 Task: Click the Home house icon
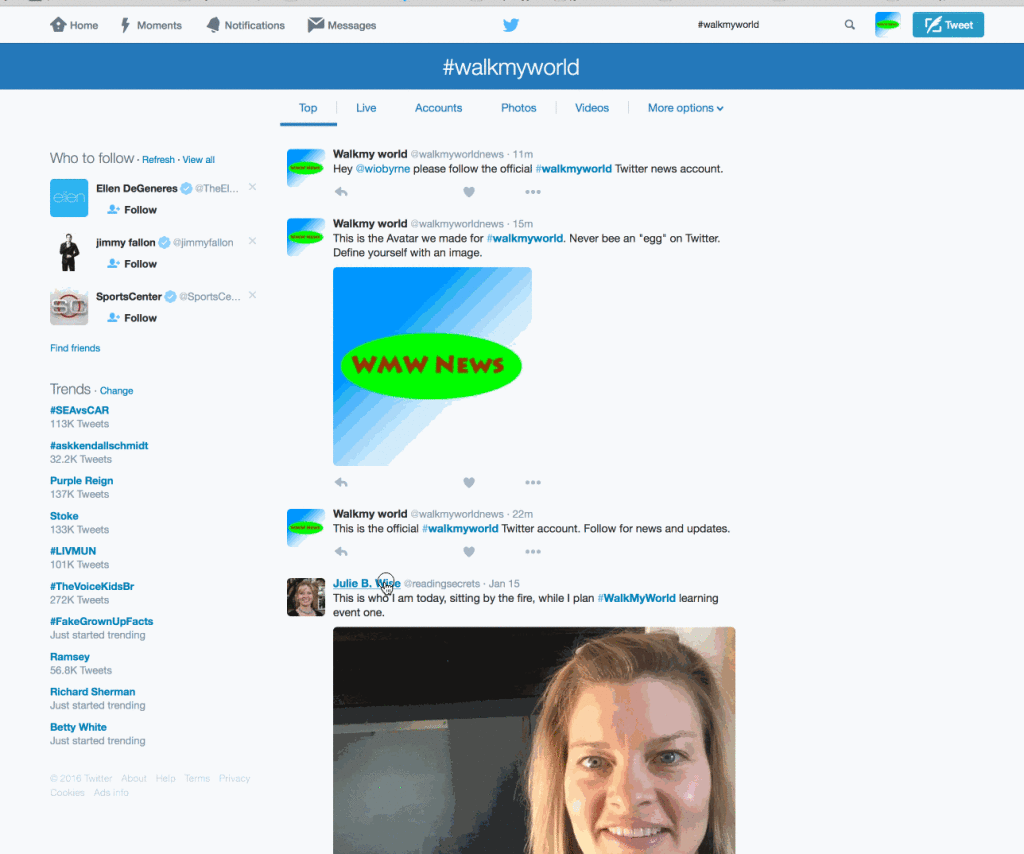[x=58, y=25]
